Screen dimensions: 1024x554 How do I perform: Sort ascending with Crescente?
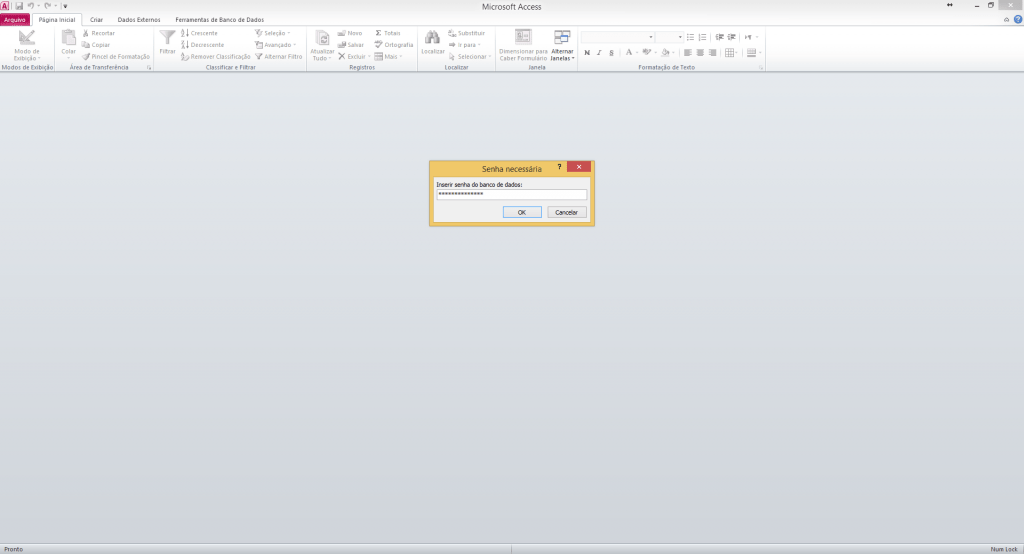(199, 33)
